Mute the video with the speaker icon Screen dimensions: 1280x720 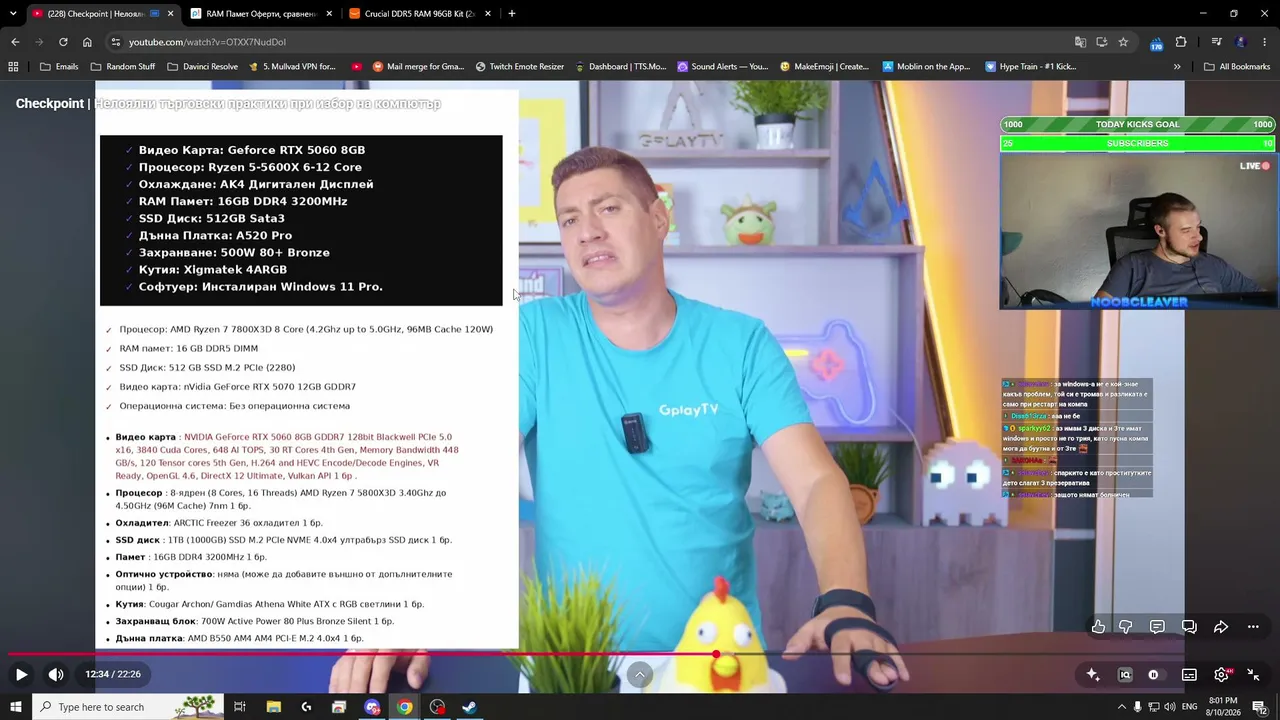(56, 675)
